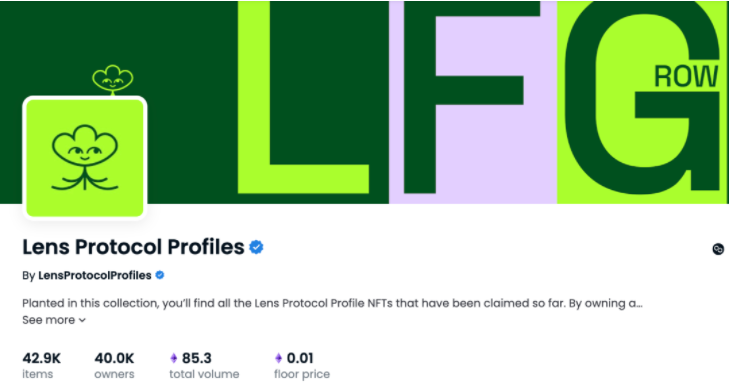Click the small flower outline above the avatar
The height and width of the screenshot is (384, 731).
[x=112, y=80]
